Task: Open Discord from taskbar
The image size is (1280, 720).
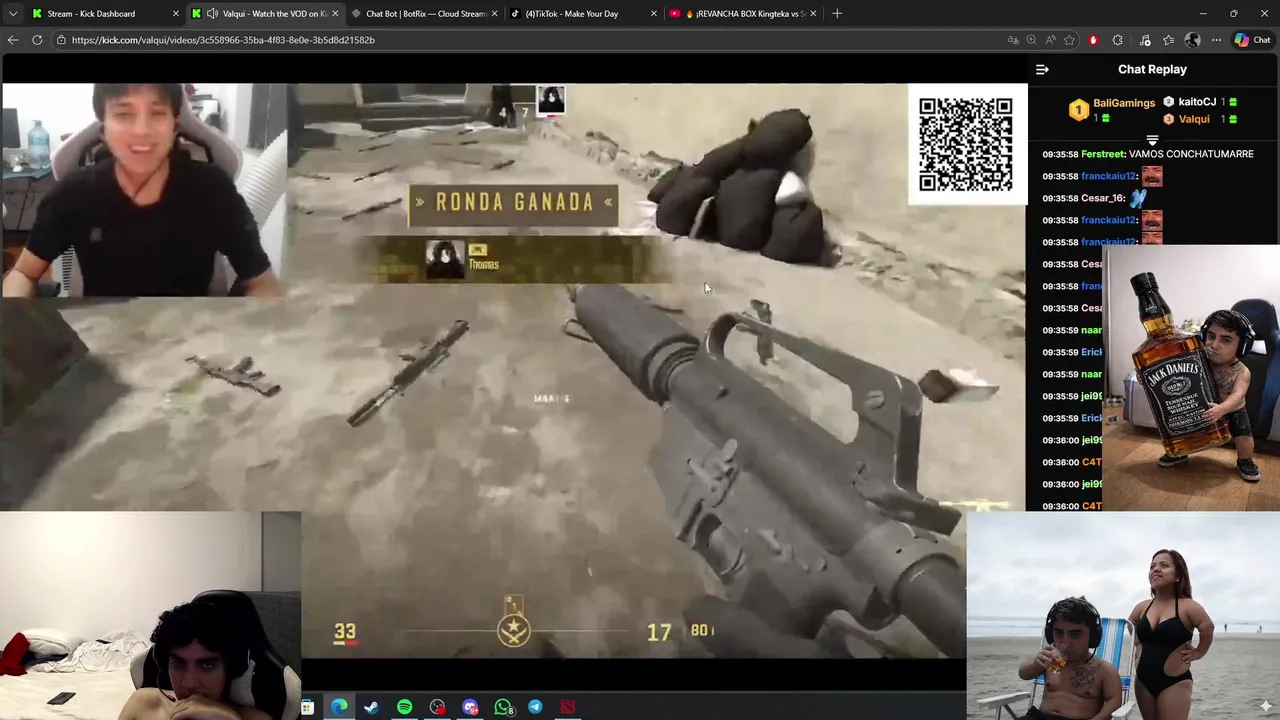Action: (470, 707)
